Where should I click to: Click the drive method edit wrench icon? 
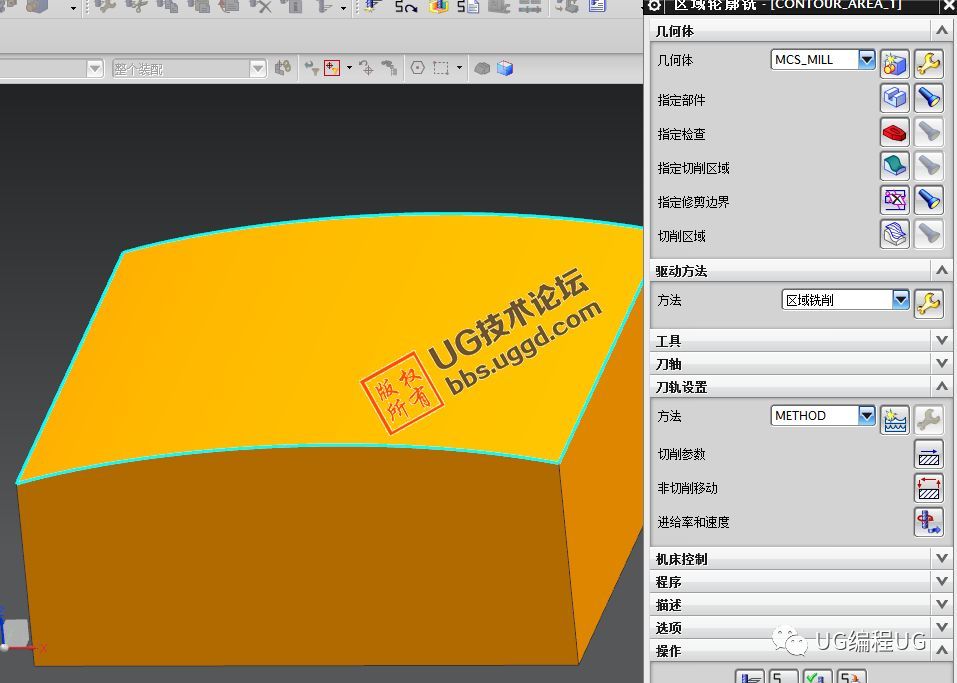pyautogui.click(x=929, y=302)
